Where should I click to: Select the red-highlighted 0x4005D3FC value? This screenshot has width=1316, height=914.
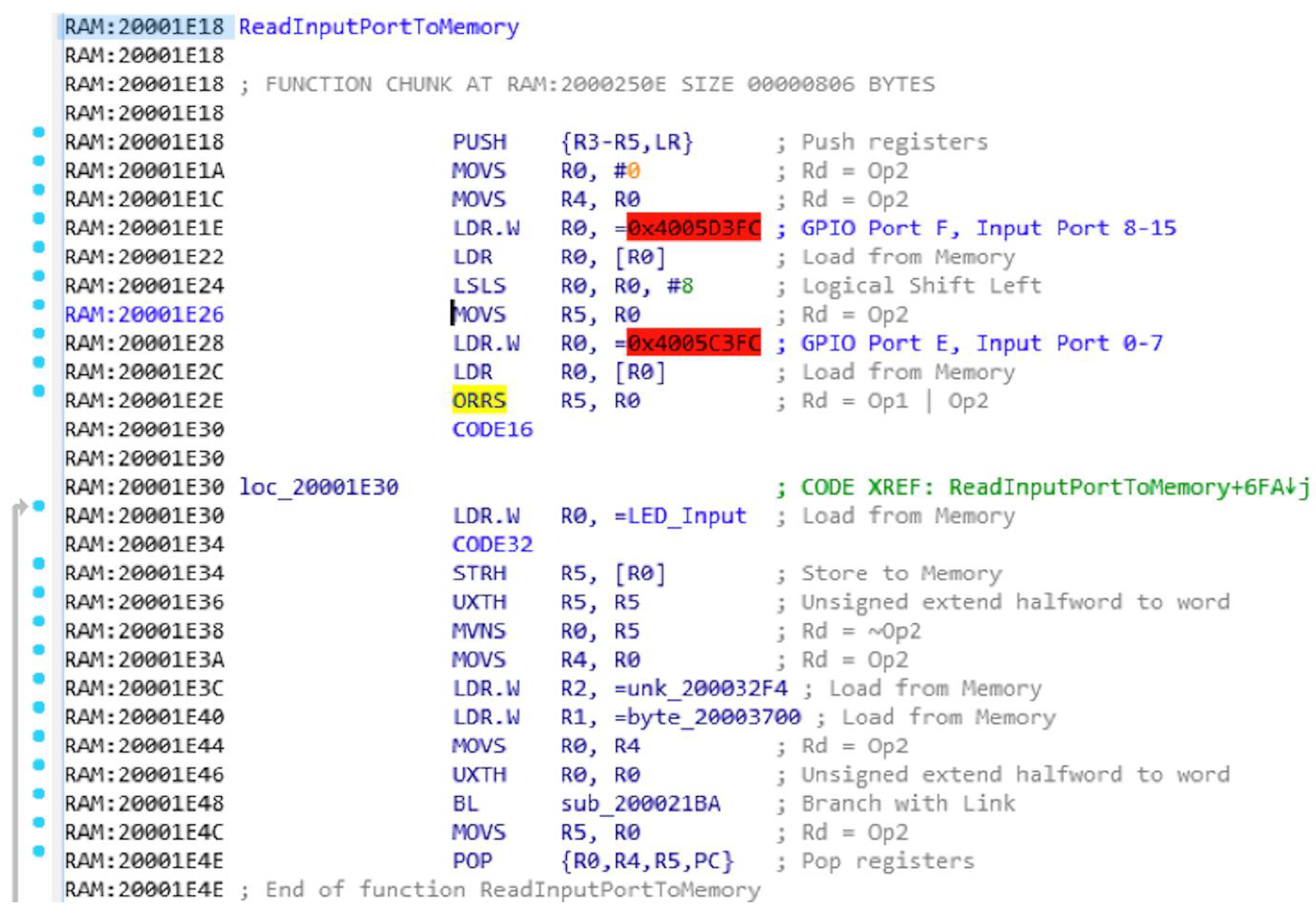click(693, 228)
